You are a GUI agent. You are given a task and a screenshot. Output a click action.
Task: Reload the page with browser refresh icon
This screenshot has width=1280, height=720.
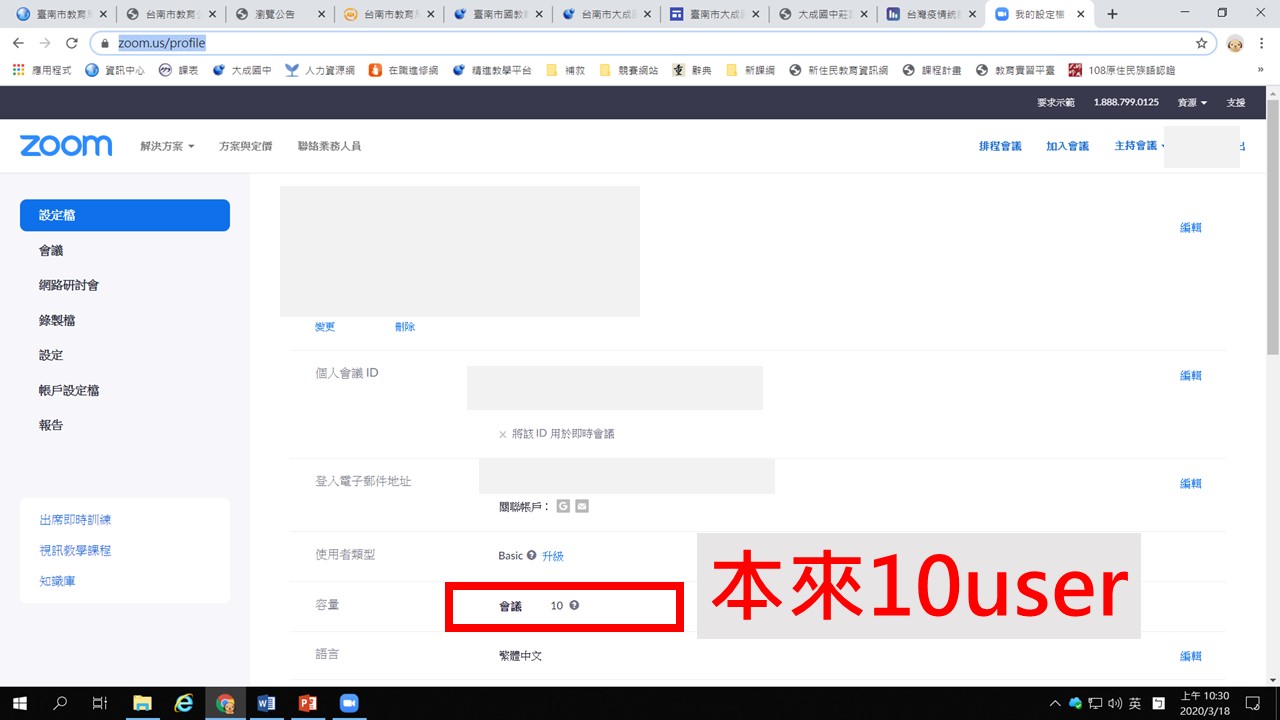(x=71, y=43)
